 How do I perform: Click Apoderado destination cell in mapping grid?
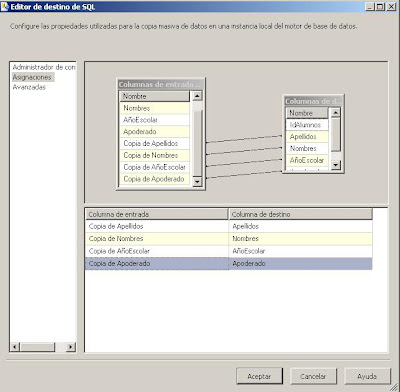click(300, 263)
